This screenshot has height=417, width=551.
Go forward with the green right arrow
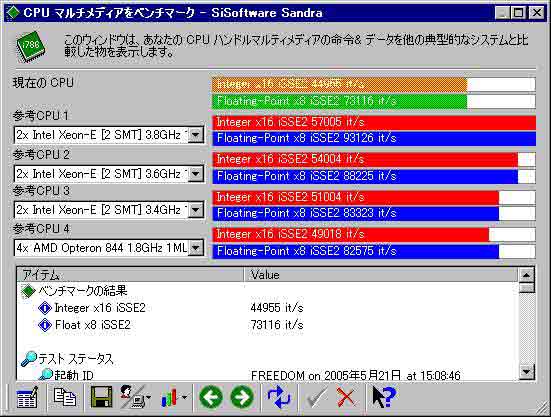click(x=242, y=397)
